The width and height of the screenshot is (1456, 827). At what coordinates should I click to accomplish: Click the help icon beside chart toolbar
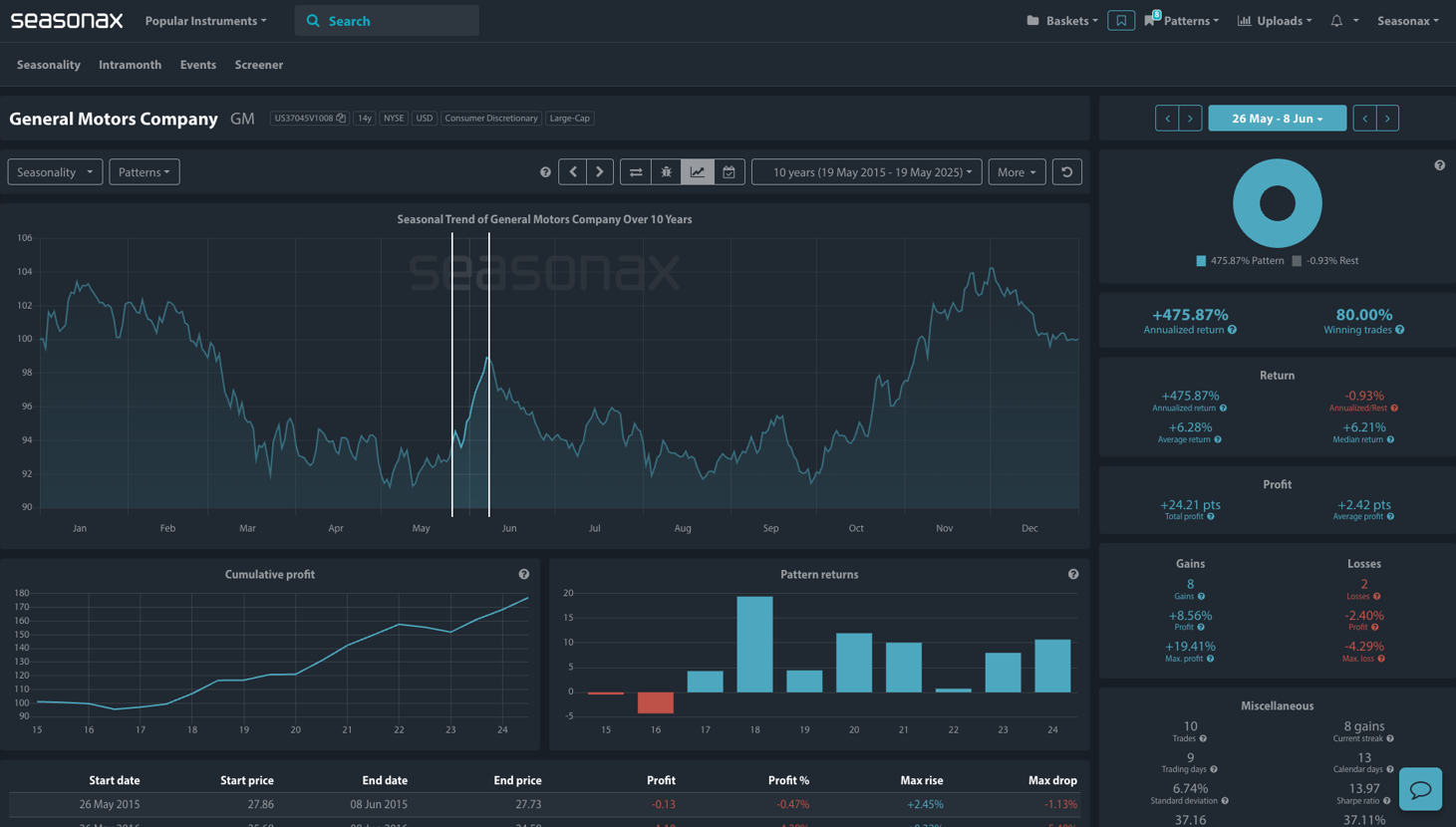[x=545, y=172]
